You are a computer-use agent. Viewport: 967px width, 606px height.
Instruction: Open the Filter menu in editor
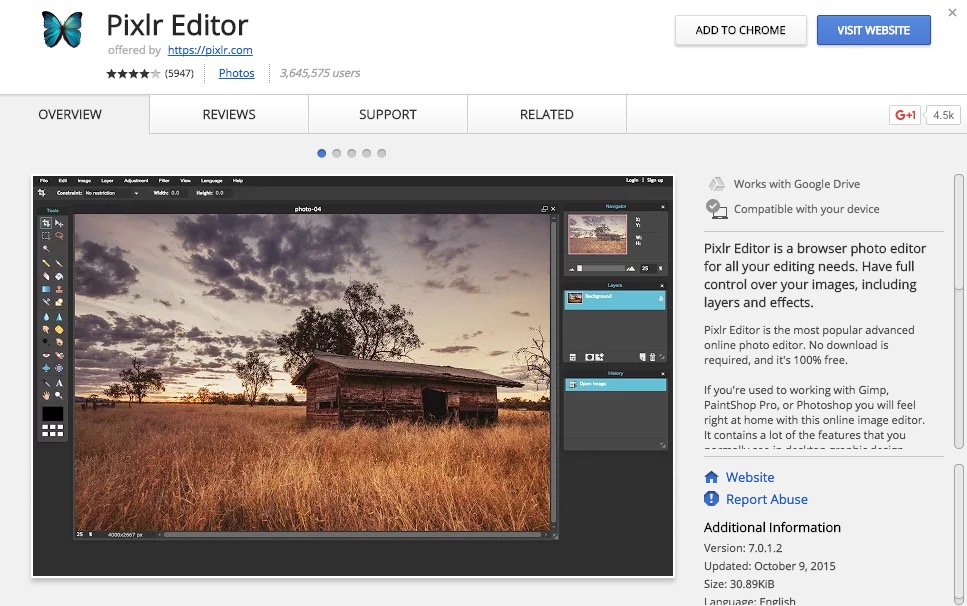coord(164,180)
